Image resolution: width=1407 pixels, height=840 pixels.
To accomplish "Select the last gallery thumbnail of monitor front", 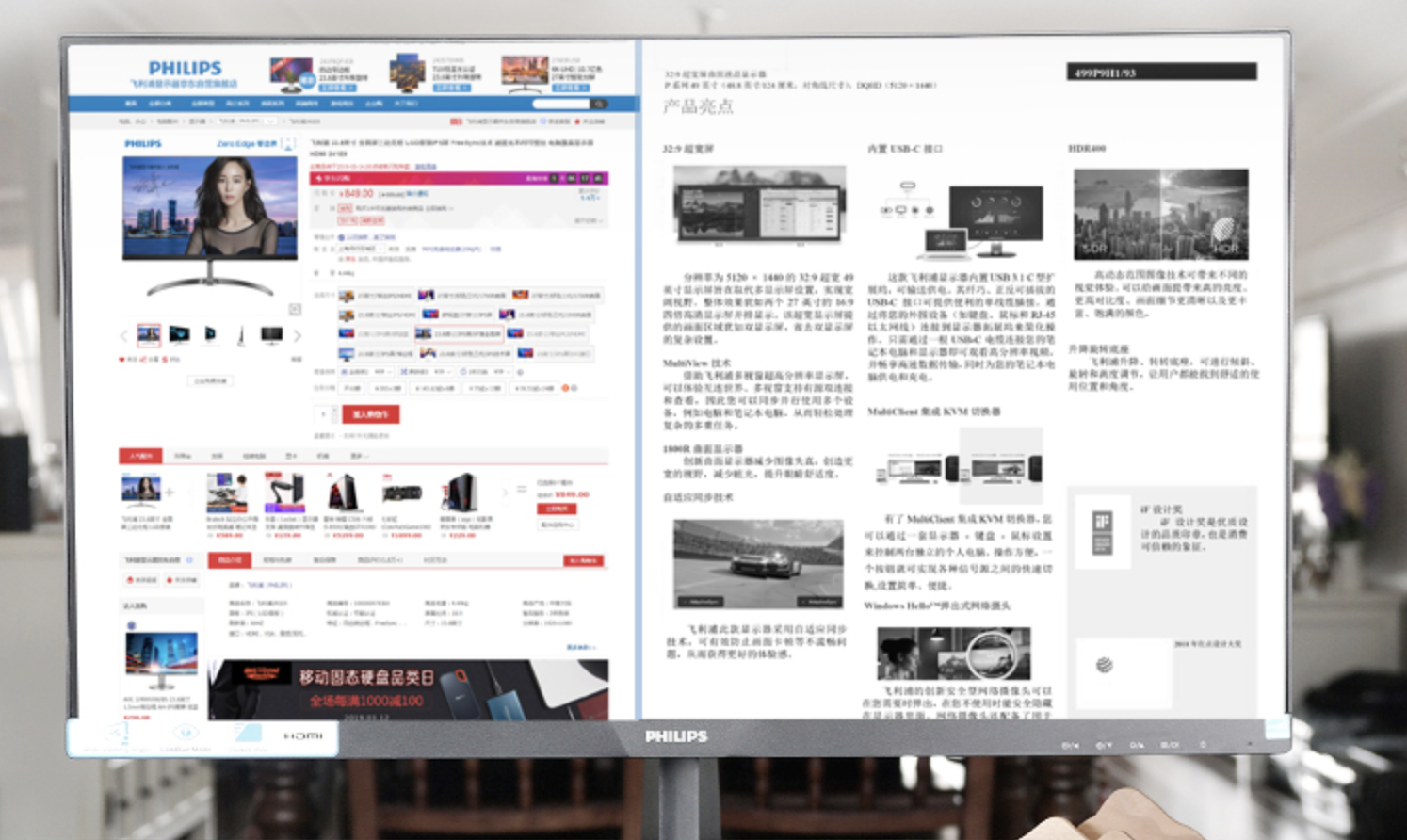I will (x=271, y=334).
